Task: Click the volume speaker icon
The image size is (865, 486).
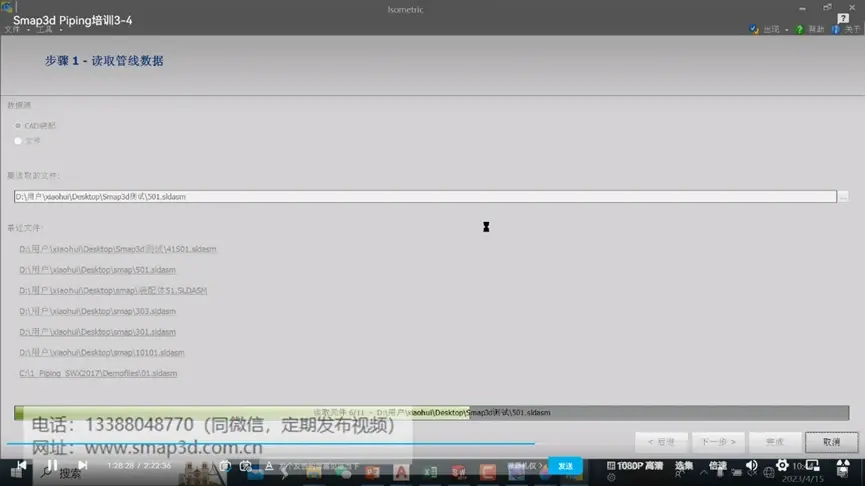Action: (751, 466)
